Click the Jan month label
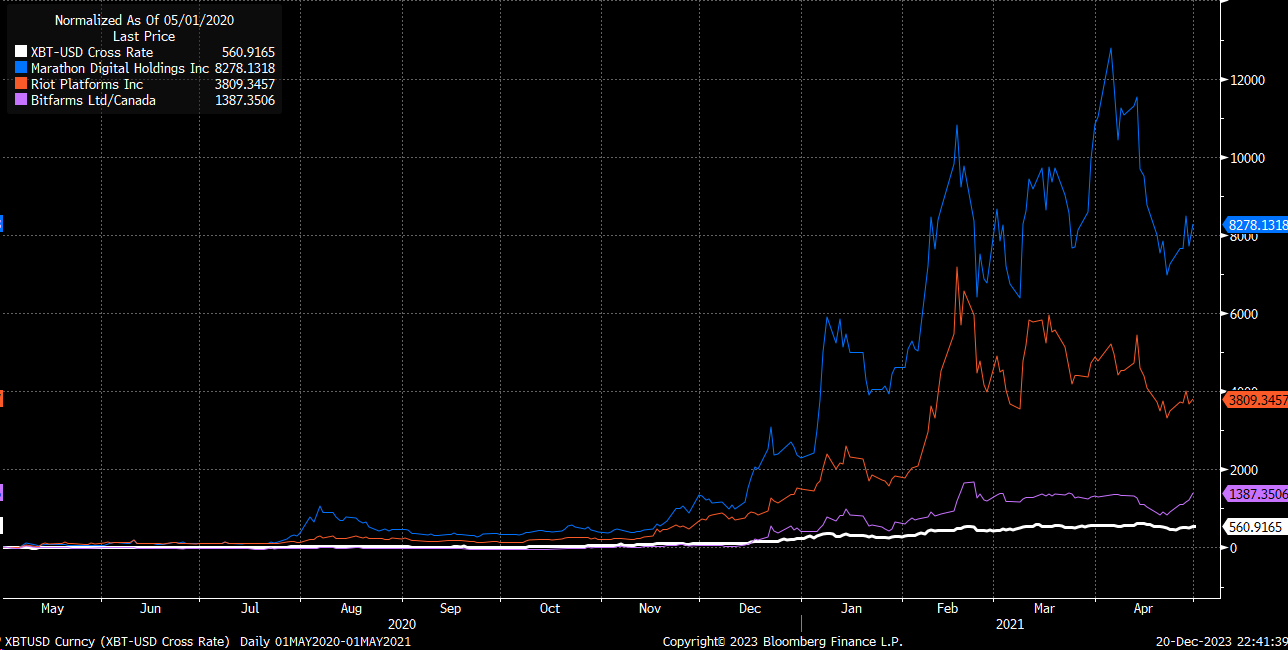The height and width of the screenshot is (650, 1288). tap(851, 608)
